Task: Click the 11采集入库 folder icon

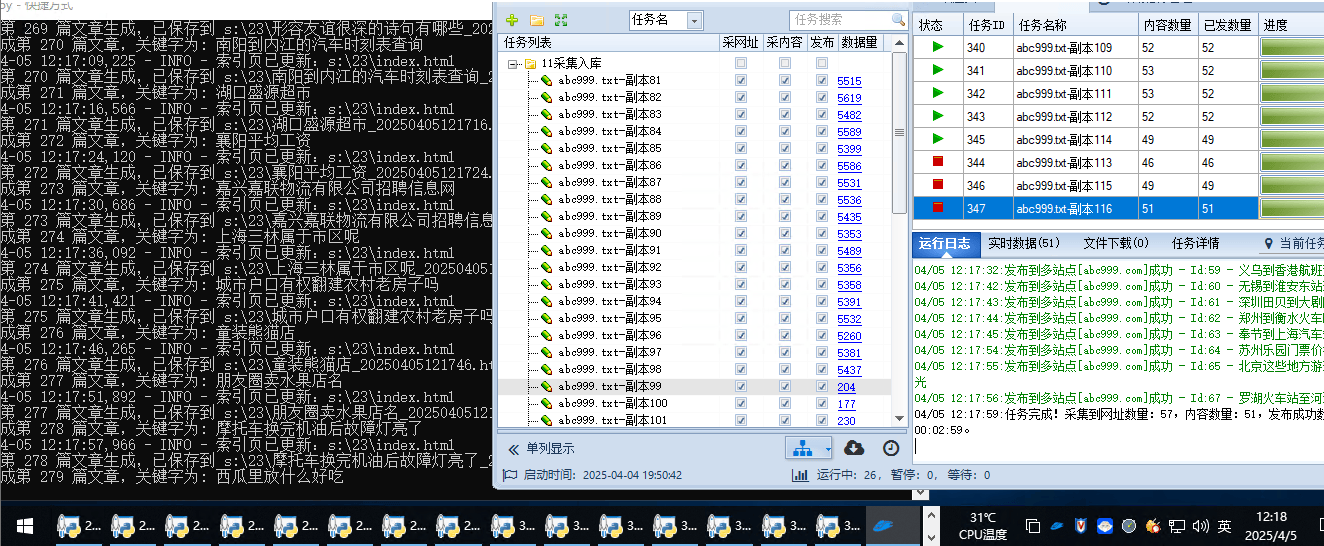Action: click(531, 63)
